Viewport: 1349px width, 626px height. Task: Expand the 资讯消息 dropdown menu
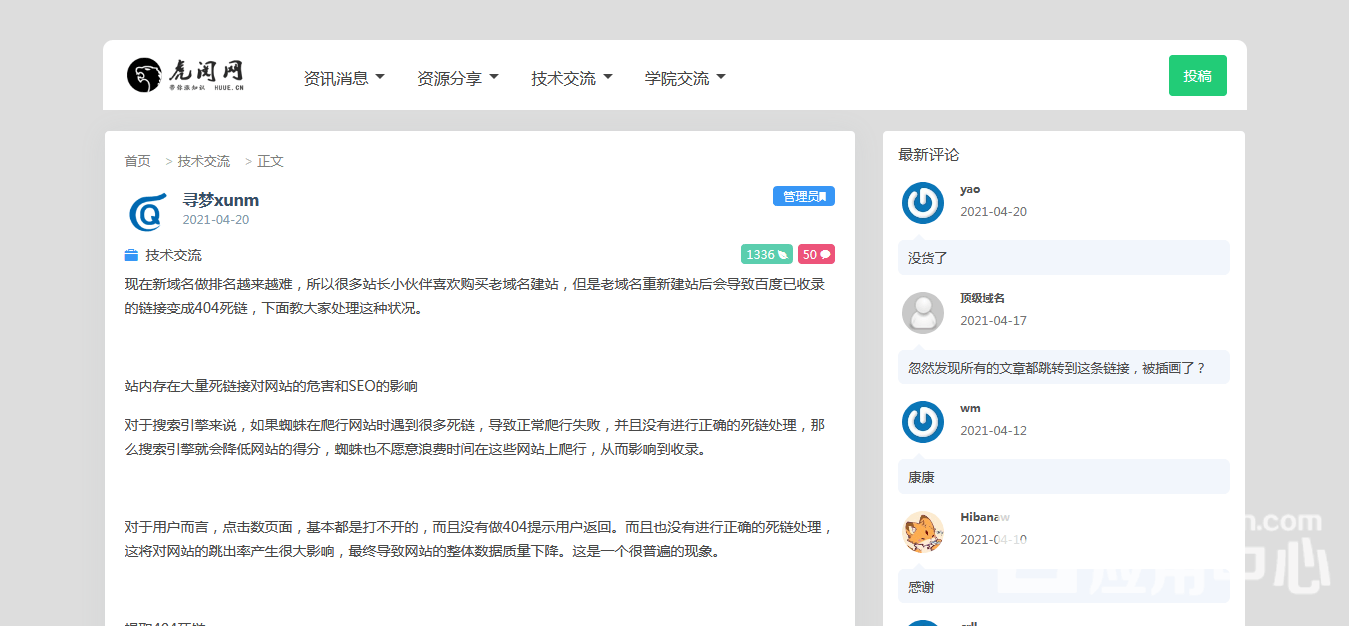344,78
